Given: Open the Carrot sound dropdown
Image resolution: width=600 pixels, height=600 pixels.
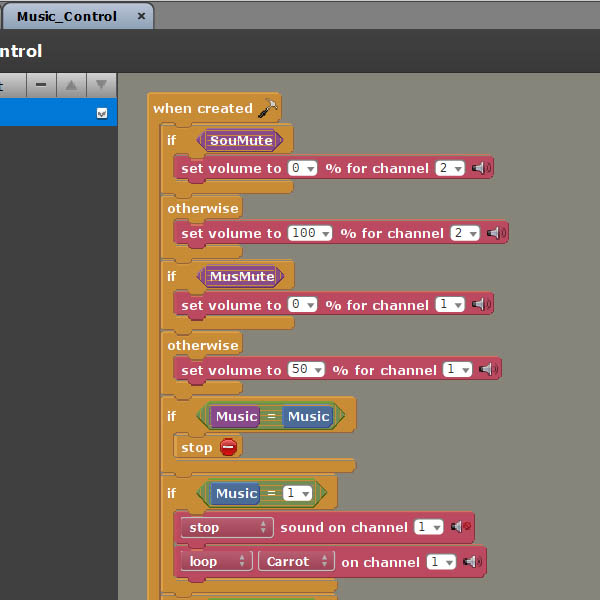Looking at the screenshot, I should coord(295,562).
